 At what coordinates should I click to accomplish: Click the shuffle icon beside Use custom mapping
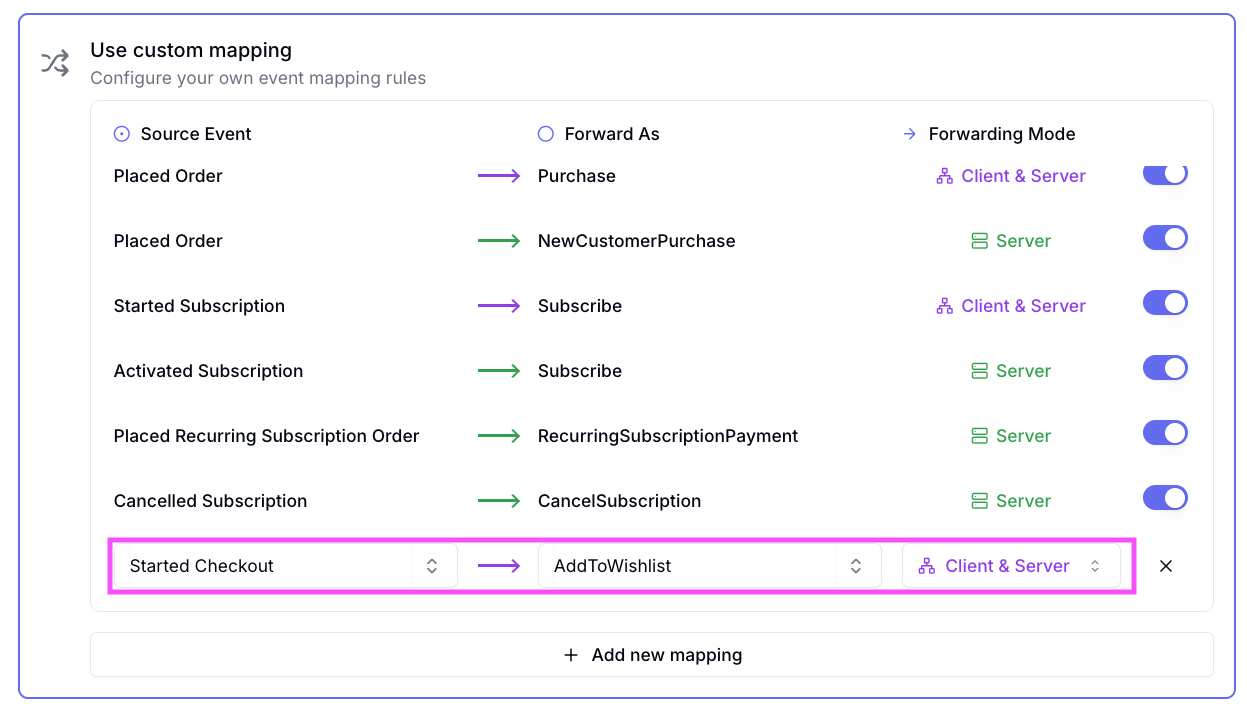click(x=55, y=62)
